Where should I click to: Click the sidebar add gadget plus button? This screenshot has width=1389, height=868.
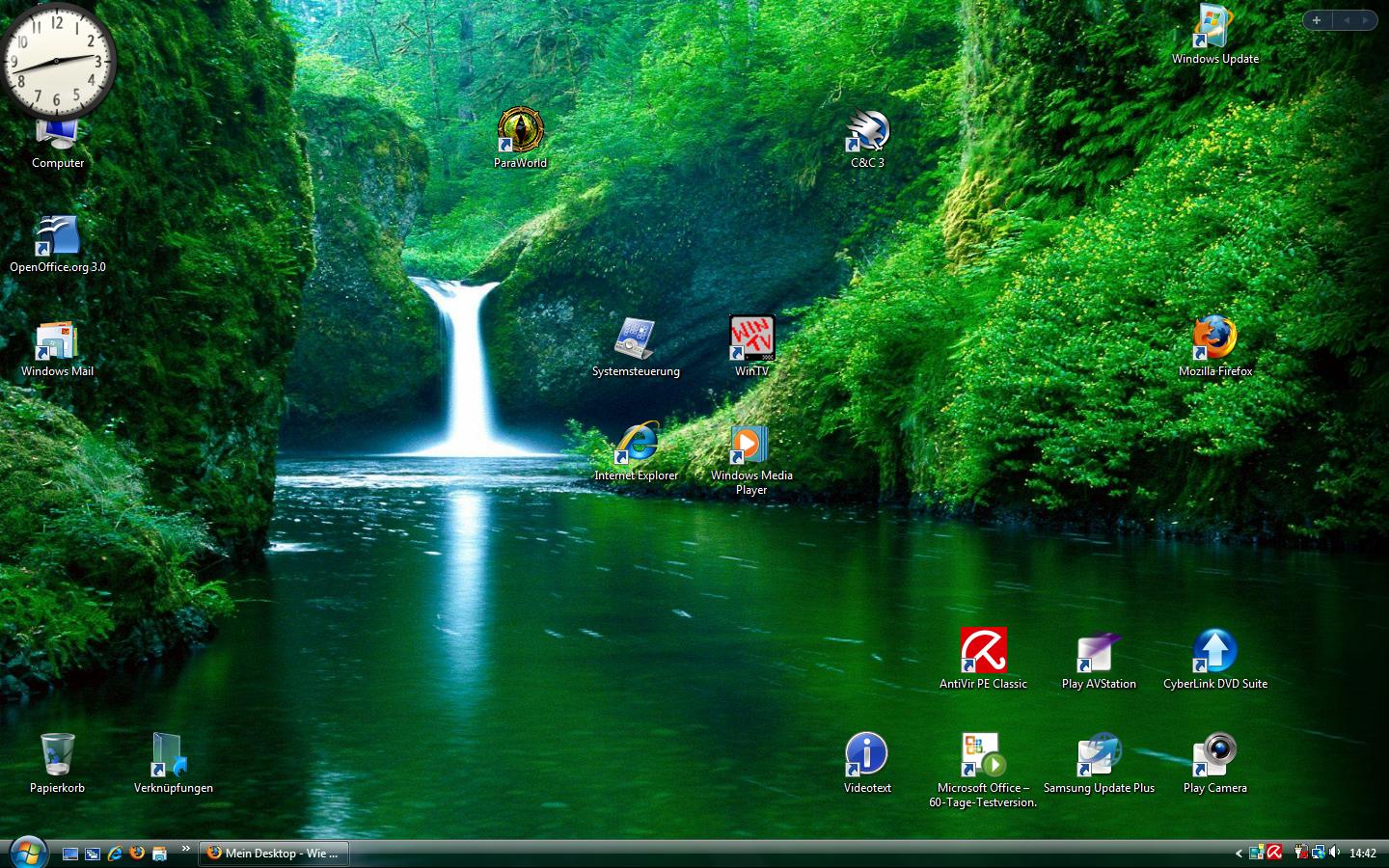[x=1317, y=20]
